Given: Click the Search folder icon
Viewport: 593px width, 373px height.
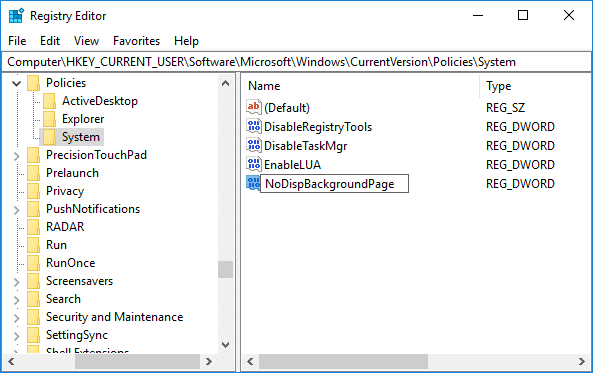Looking at the screenshot, I should click(x=33, y=299).
